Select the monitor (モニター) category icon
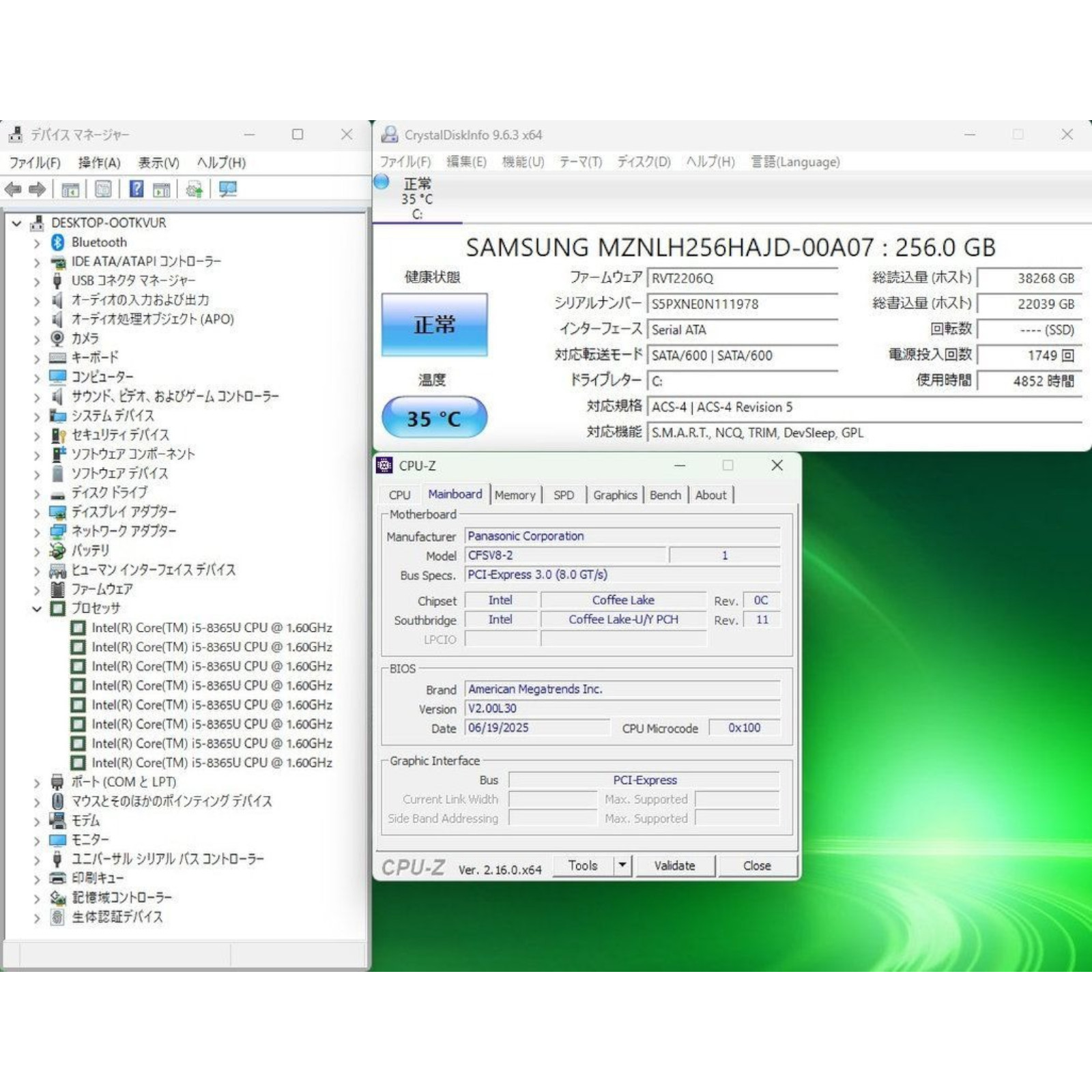Viewport: 1092px width, 1092px height. pos(58,840)
